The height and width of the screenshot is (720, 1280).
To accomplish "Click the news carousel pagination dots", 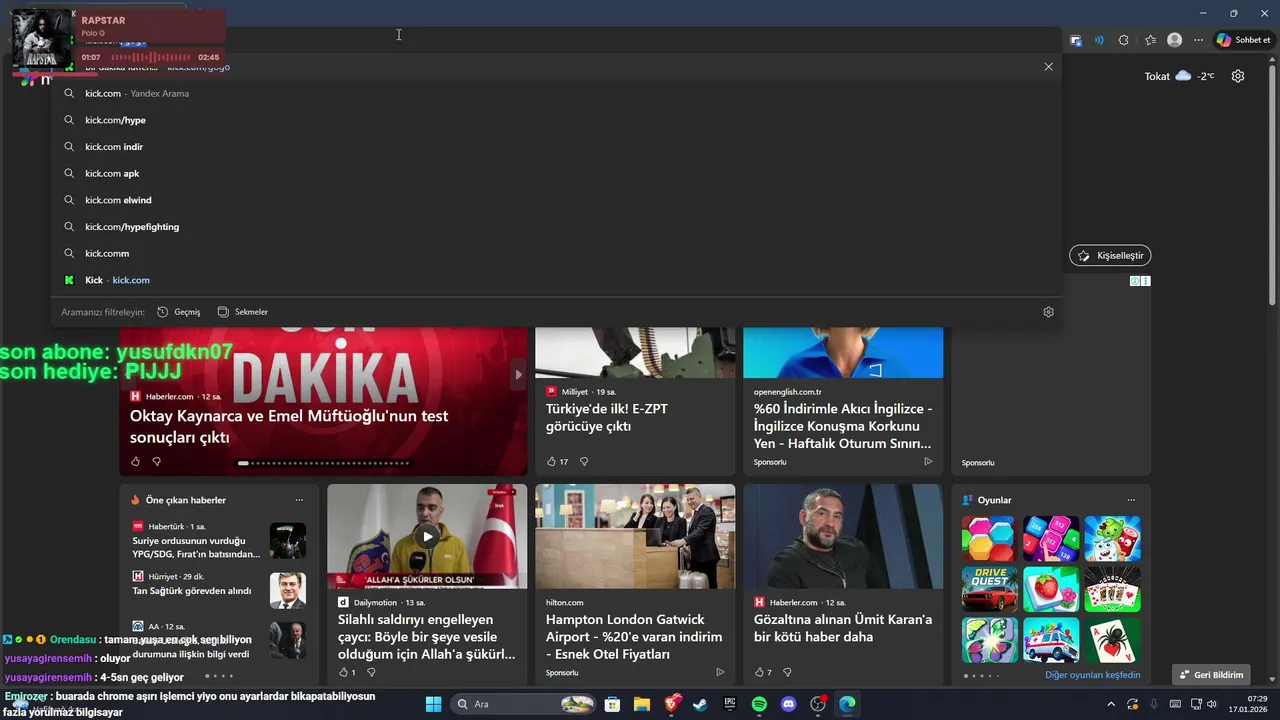I will click(324, 463).
